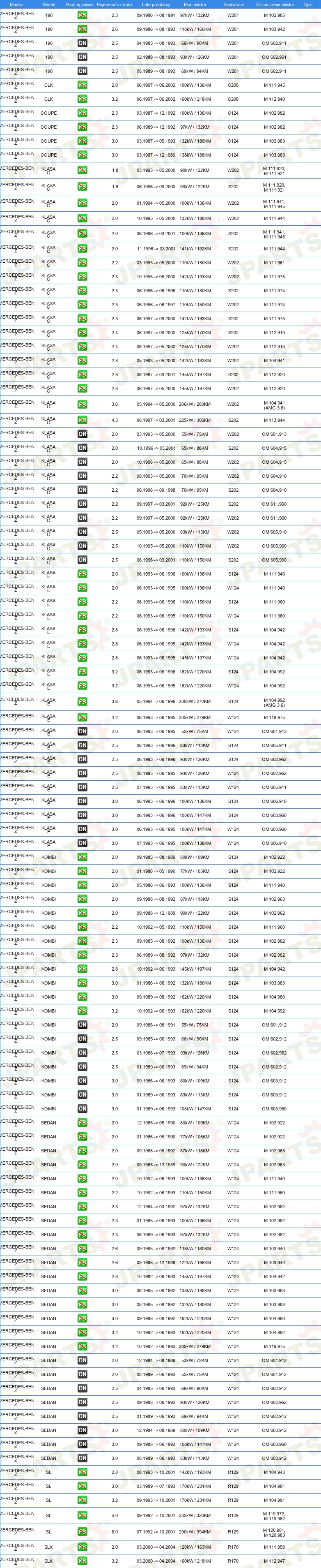Image resolution: width=321 pixels, height=1568 pixels.
Task: Click the PB icon for KLASA C M 111.961
Action: point(82,263)
